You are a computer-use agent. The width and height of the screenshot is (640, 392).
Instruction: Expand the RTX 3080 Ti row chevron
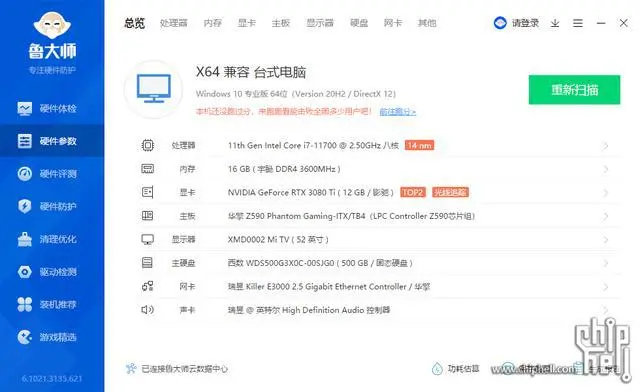606,193
